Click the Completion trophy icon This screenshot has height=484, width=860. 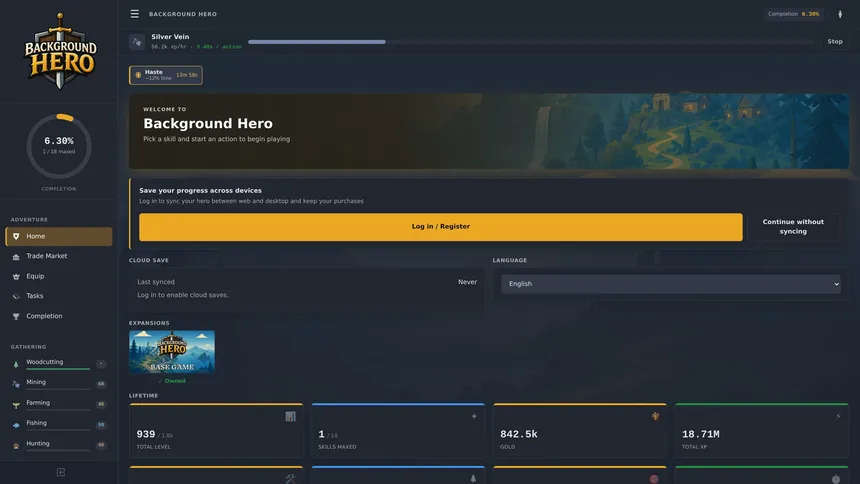point(16,316)
